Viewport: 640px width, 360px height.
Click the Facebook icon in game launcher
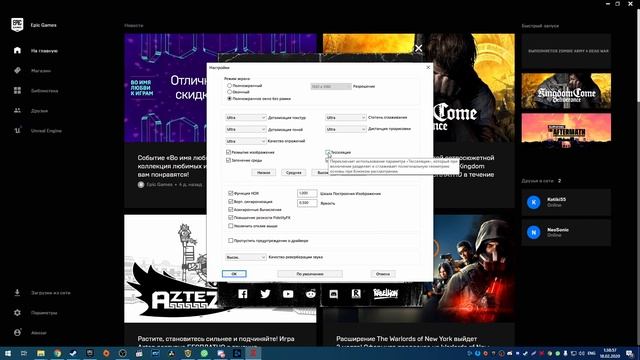[x=242, y=294]
